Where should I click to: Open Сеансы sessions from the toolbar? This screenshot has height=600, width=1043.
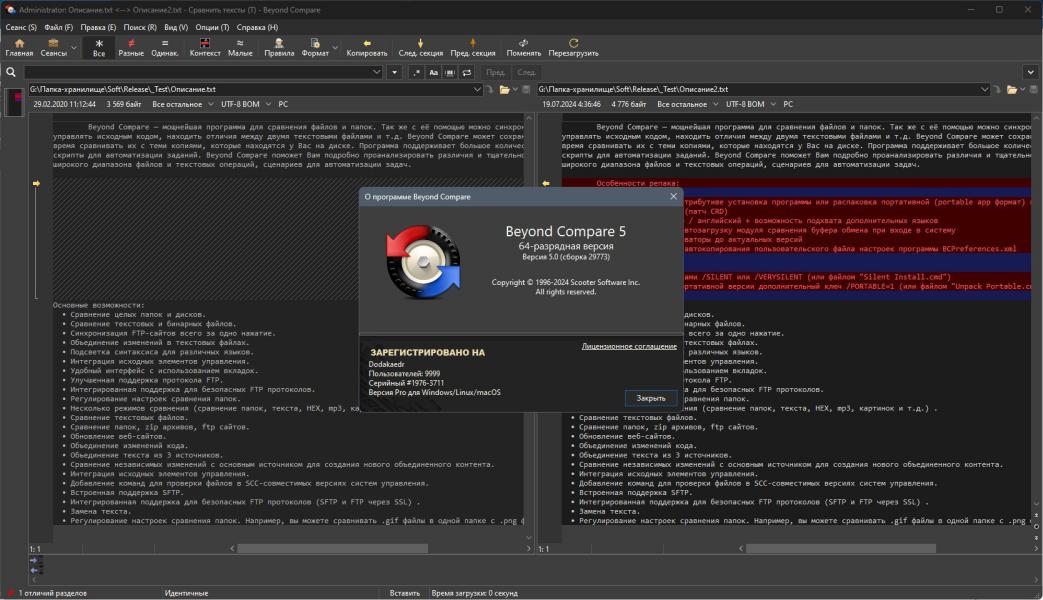coord(53,47)
